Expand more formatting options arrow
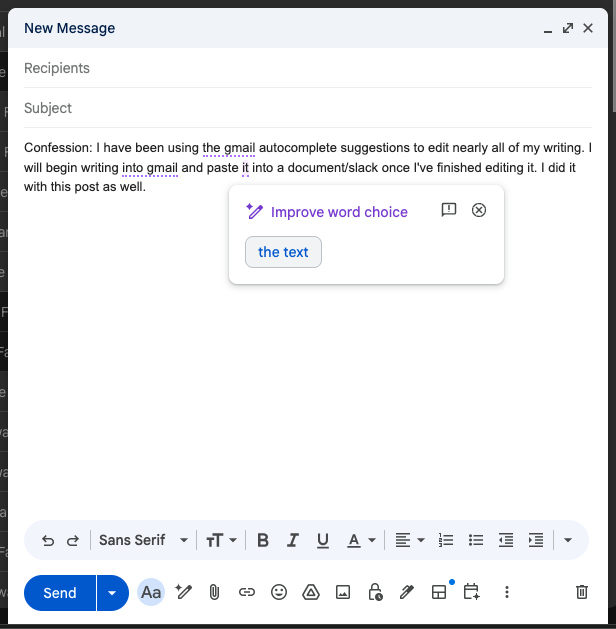 tap(567, 540)
